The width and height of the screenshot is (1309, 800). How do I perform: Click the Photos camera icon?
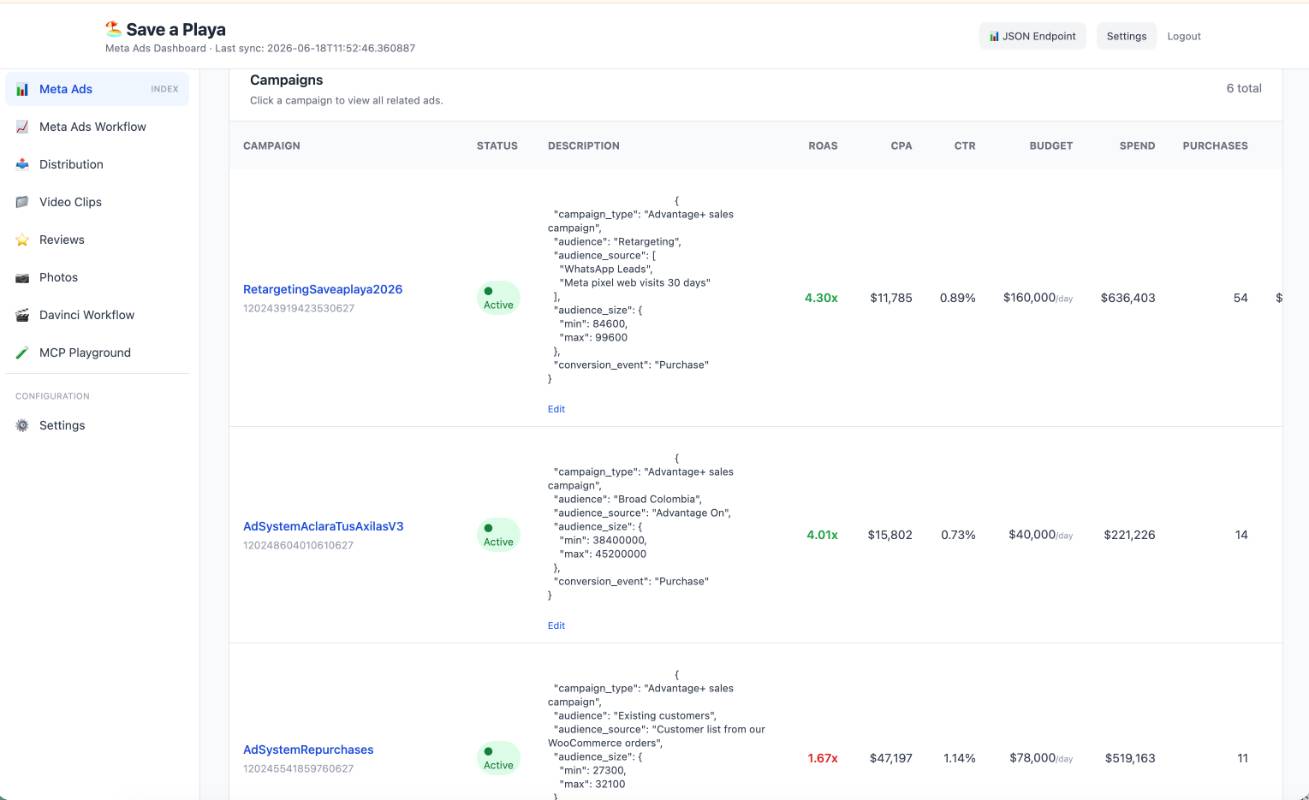click(22, 277)
